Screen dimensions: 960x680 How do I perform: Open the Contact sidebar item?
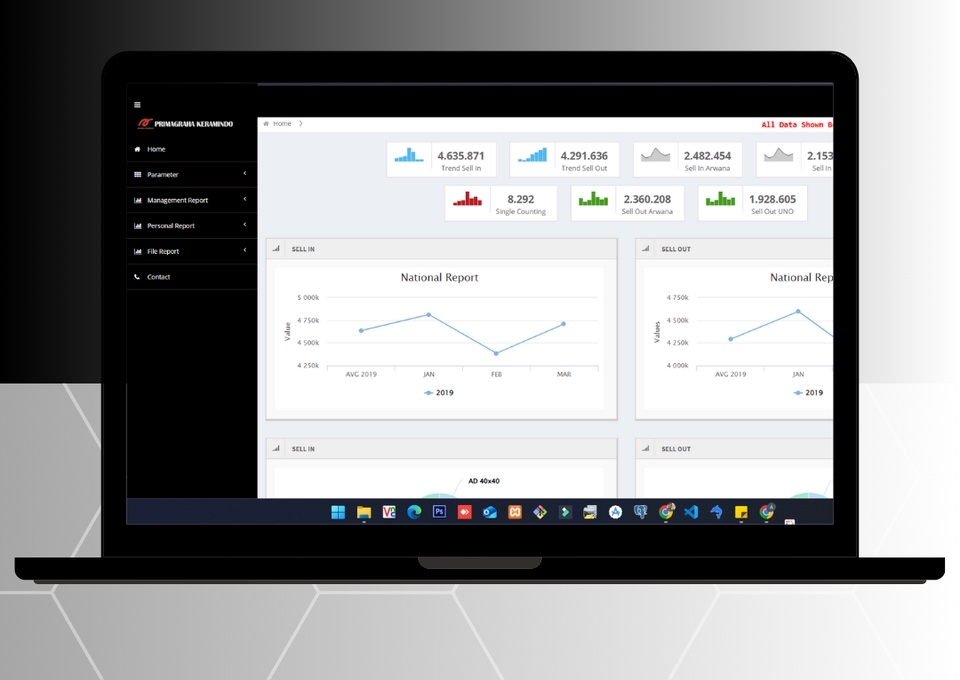(x=158, y=277)
